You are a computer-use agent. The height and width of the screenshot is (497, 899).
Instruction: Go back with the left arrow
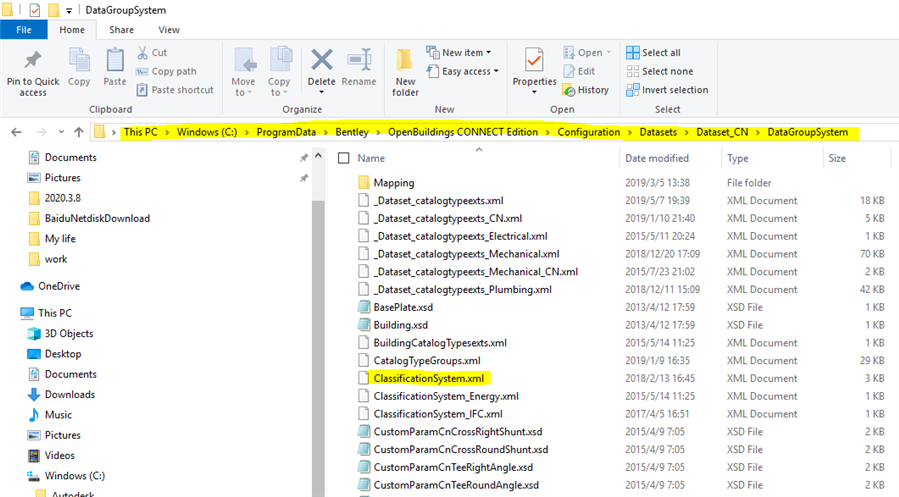point(16,132)
